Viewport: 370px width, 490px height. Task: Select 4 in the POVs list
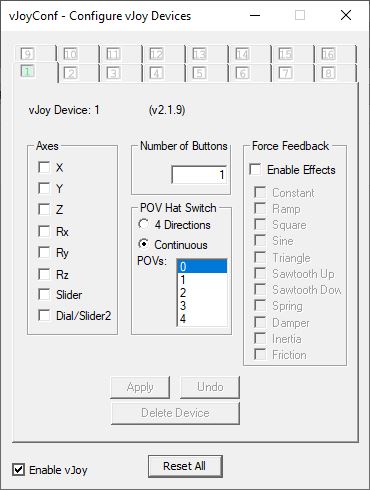202,319
